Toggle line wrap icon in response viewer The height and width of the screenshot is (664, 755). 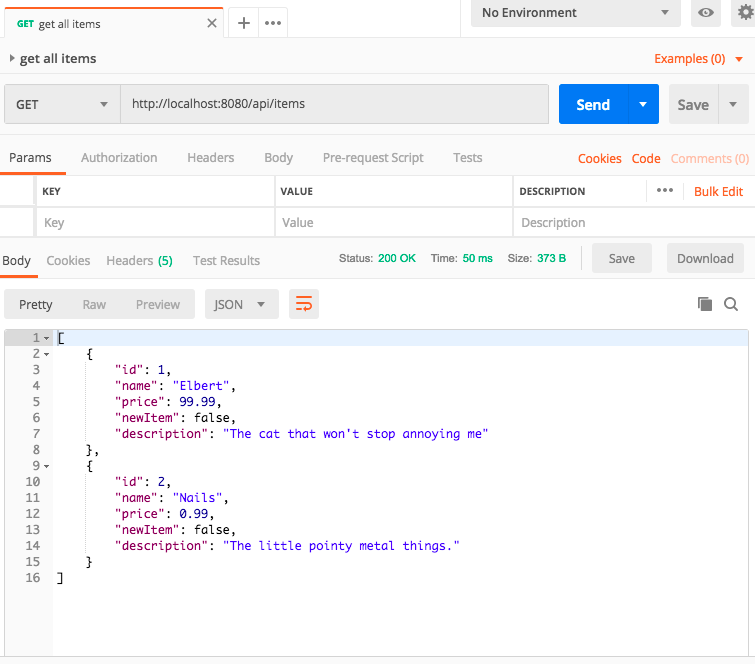(304, 304)
